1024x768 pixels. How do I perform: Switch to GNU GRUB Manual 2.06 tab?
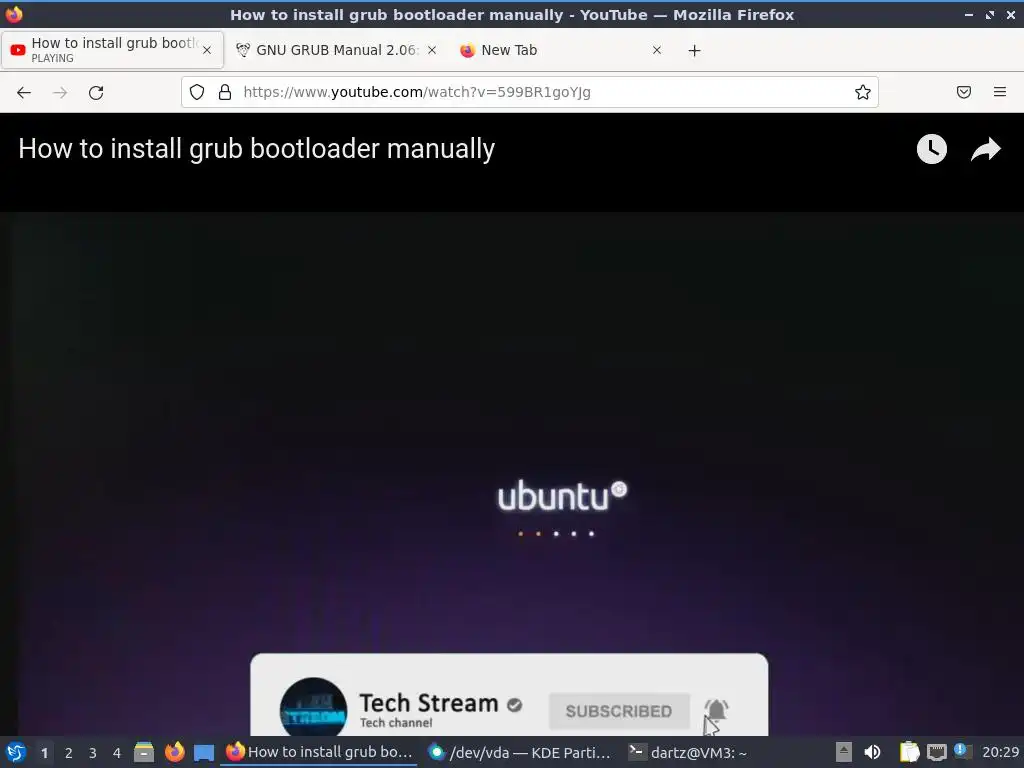pyautogui.click(x=336, y=50)
